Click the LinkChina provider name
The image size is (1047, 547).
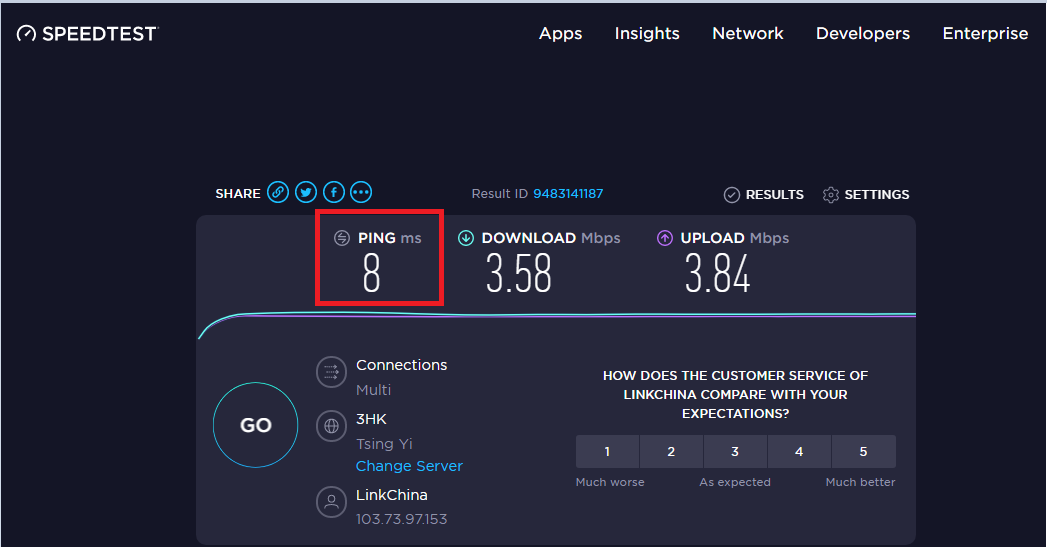[392, 495]
